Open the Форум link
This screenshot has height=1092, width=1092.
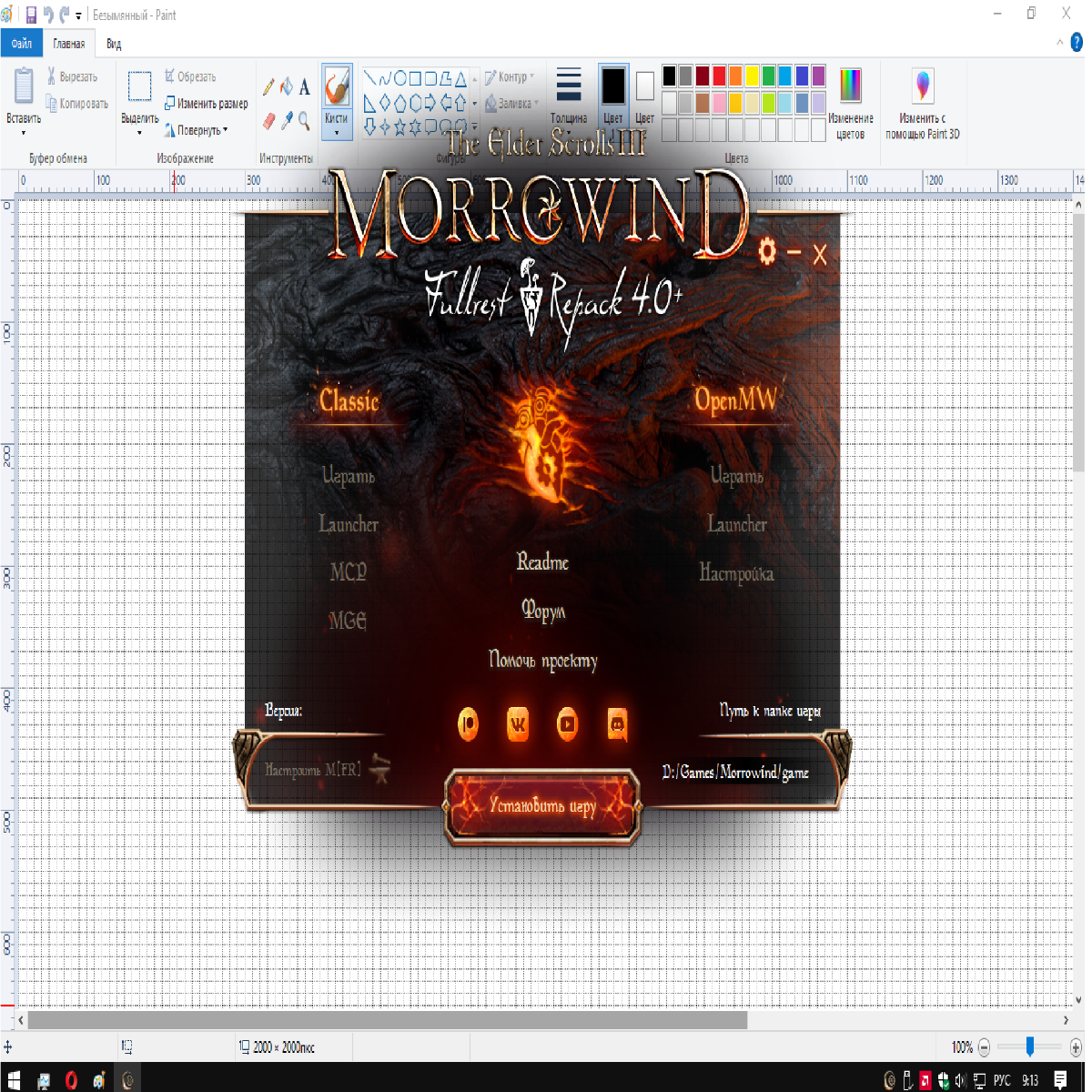(x=543, y=610)
